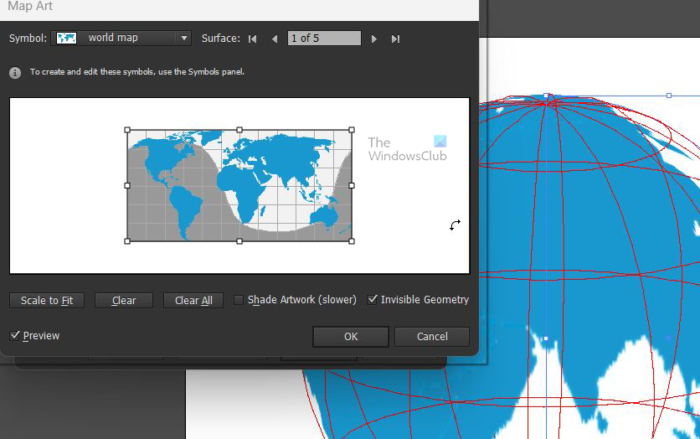Image resolution: width=700 pixels, height=439 pixels.
Task: Click the bottom-center handle of map bounding box
Action: [240, 241]
